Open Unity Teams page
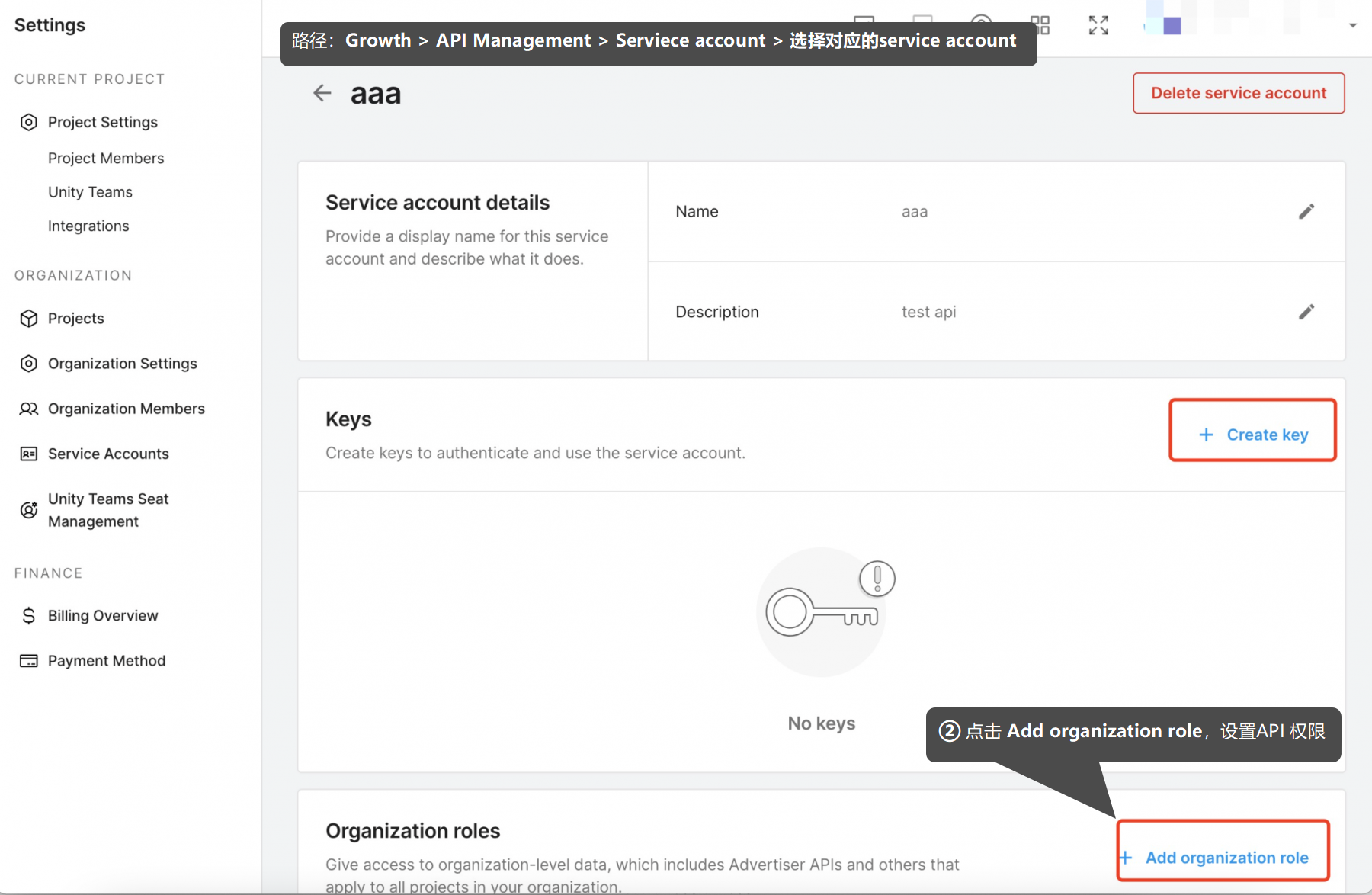 [90, 192]
